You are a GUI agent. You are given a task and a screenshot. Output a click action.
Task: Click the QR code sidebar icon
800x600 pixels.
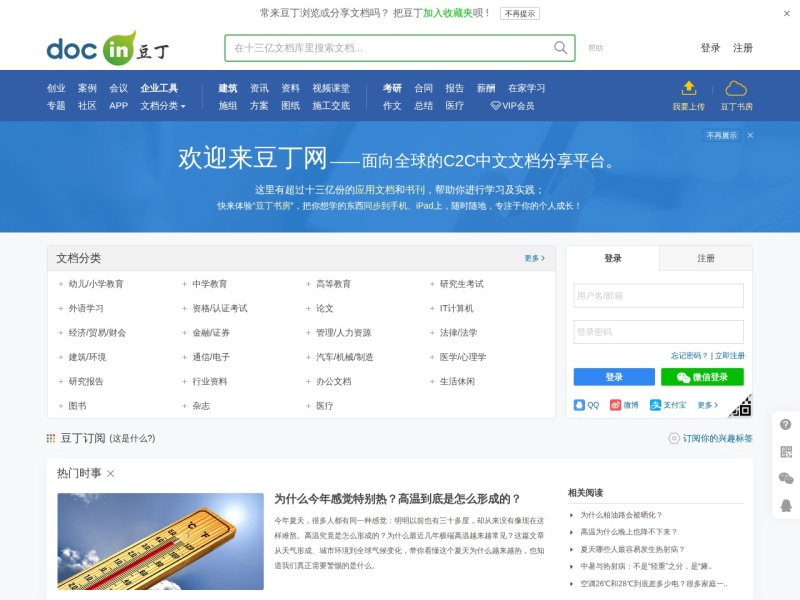click(x=786, y=452)
